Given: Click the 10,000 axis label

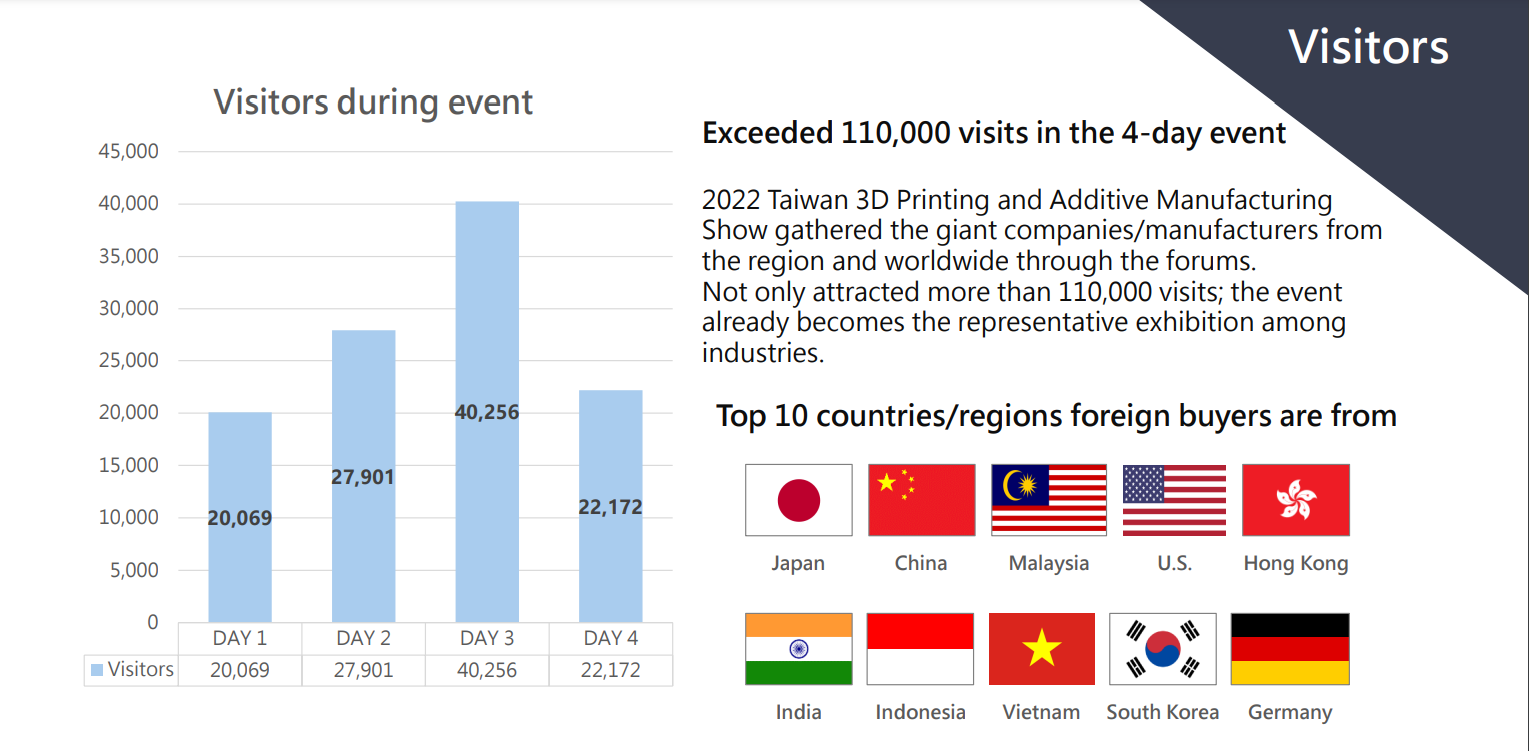Looking at the screenshot, I should coord(128,517).
